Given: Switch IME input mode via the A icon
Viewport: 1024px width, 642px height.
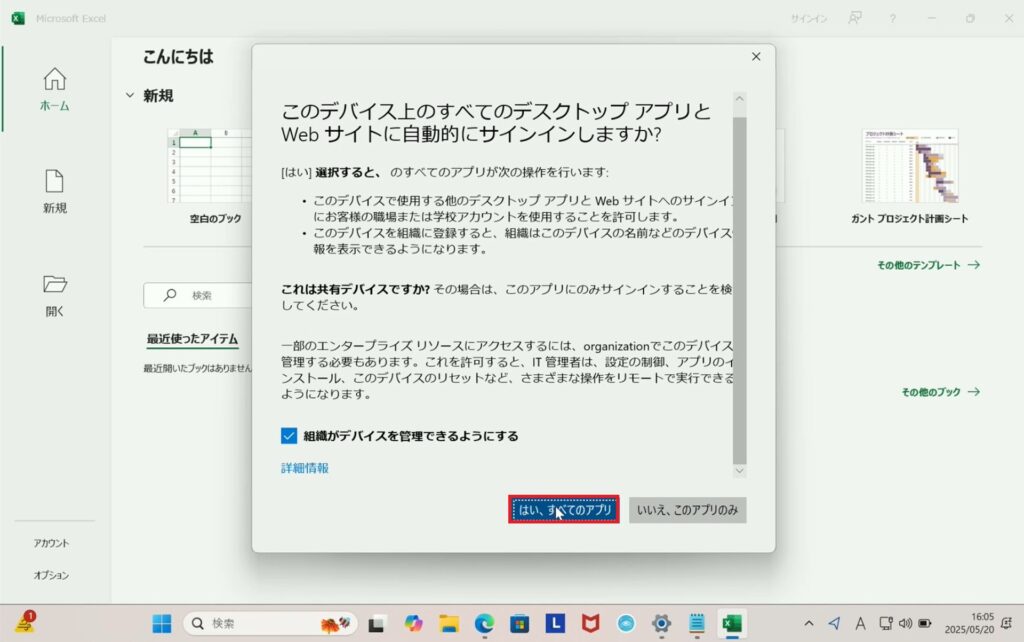Looking at the screenshot, I should tap(860, 624).
